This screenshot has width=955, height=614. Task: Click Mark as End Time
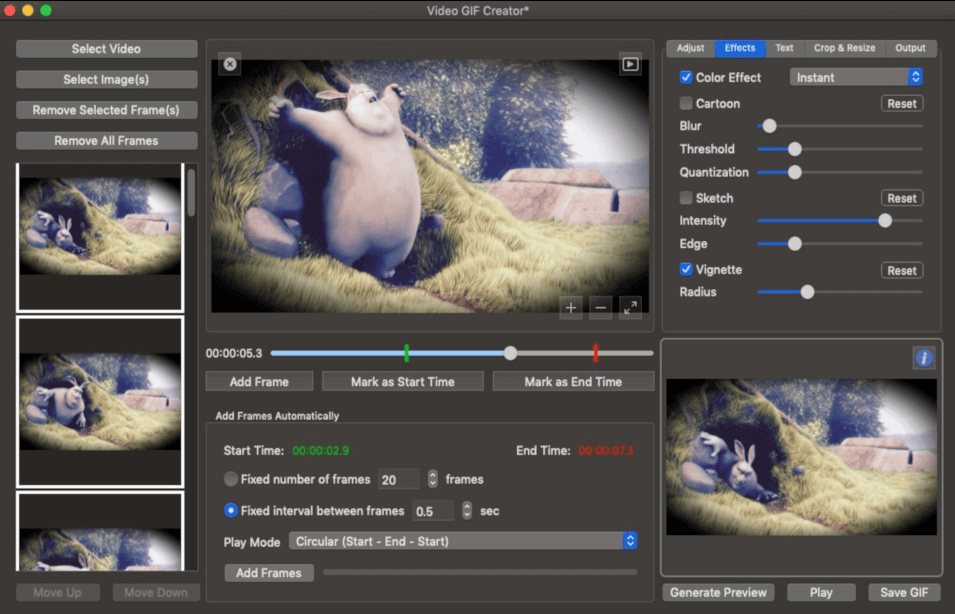click(x=573, y=382)
